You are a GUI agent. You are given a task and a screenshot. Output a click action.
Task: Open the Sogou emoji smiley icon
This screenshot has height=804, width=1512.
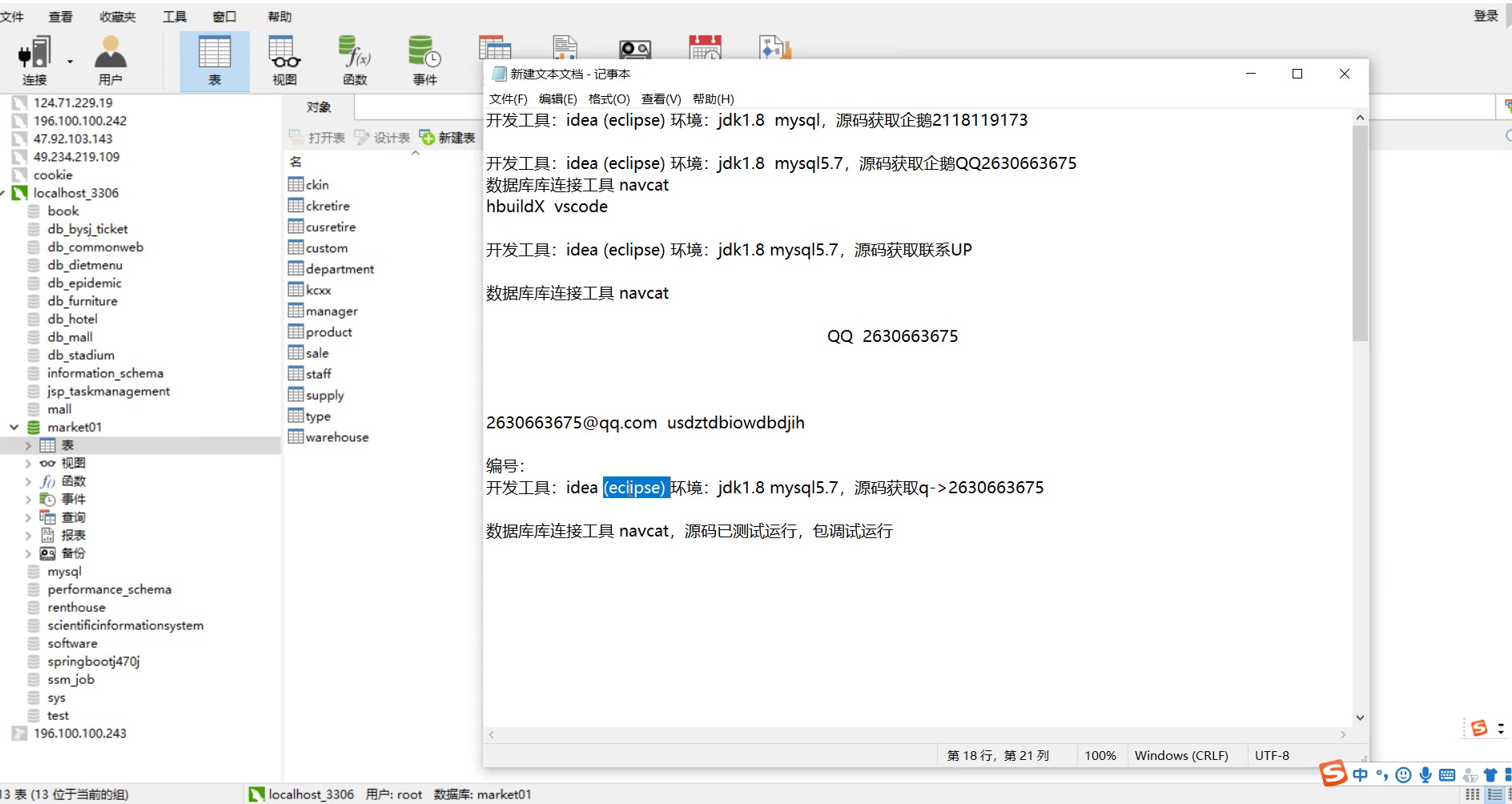pos(1403,774)
